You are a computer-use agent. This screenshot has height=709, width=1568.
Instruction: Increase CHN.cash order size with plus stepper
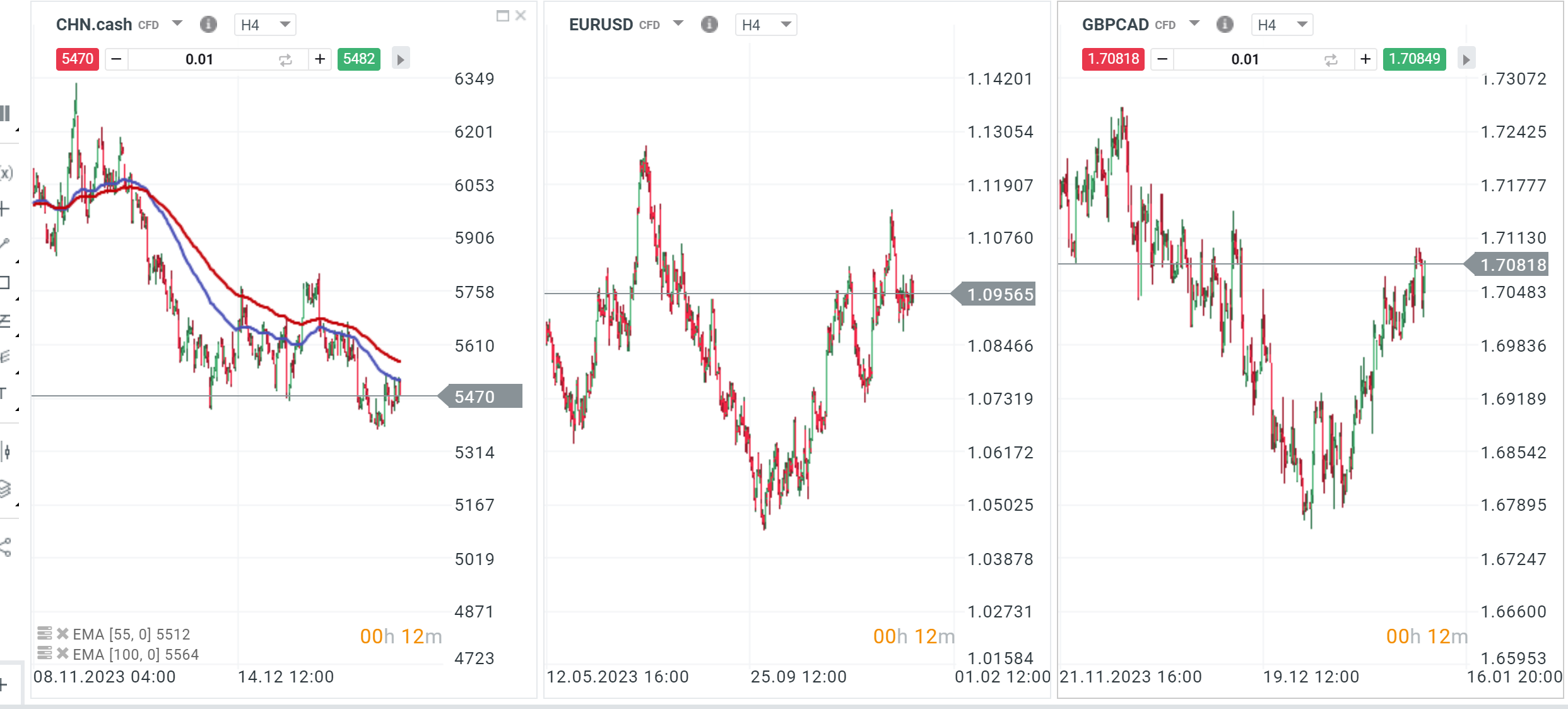pyautogui.click(x=320, y=59)
